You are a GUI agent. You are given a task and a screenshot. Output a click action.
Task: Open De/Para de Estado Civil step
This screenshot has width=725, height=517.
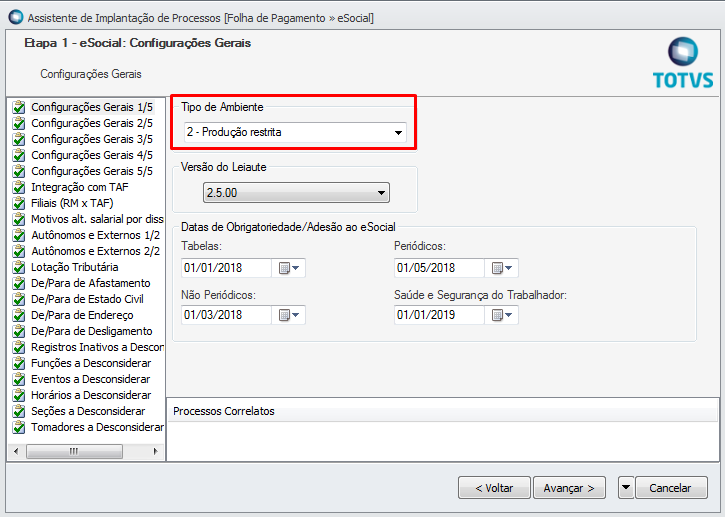pyautogui.click(x=87, y=299)
